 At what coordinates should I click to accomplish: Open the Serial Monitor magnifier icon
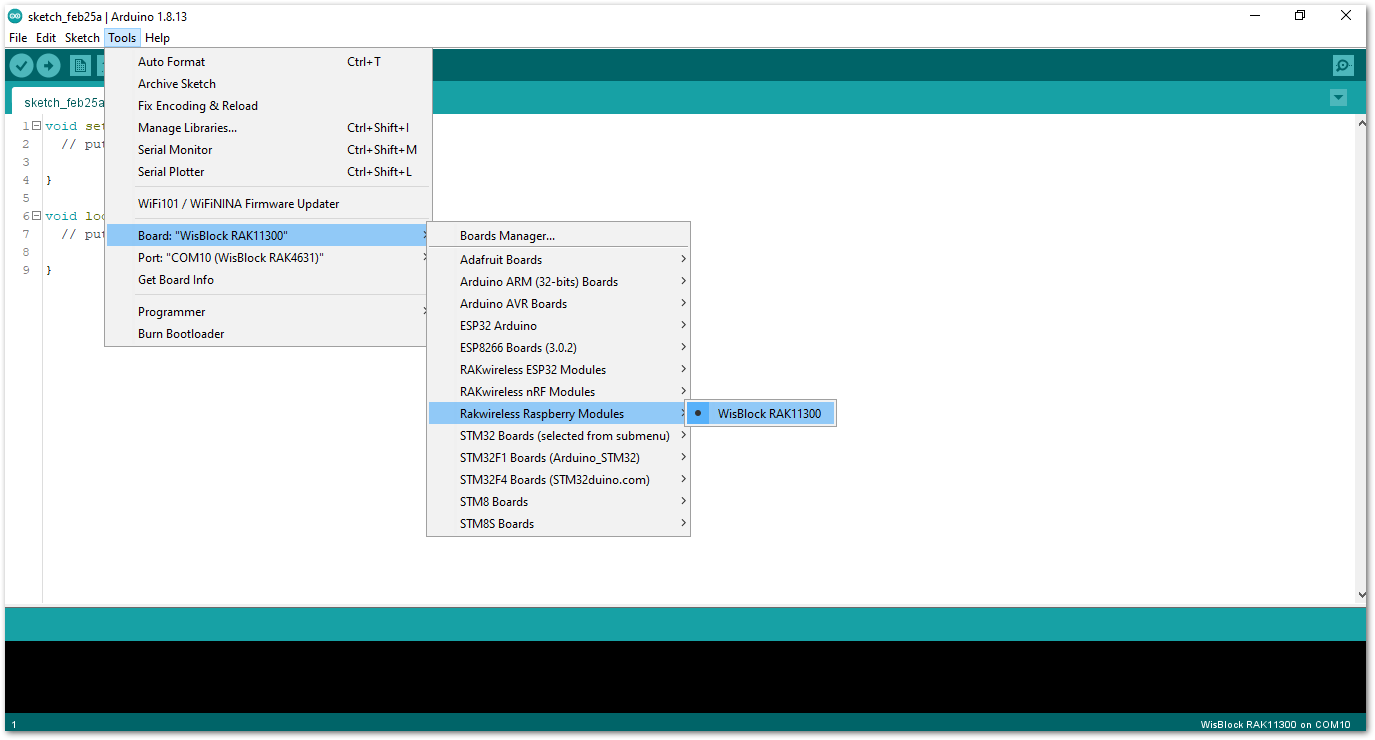point(1343,65)
